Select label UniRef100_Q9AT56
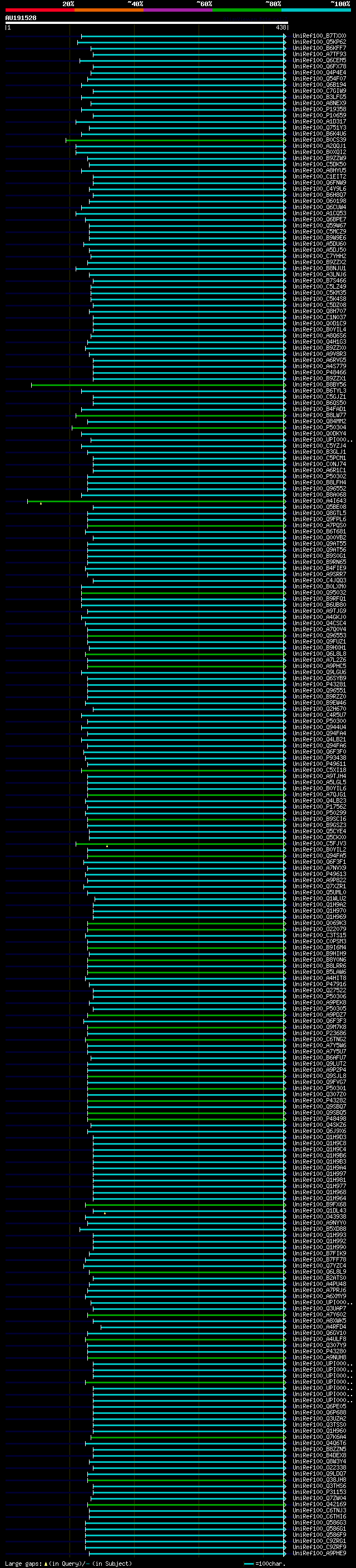 pos(319,550)
